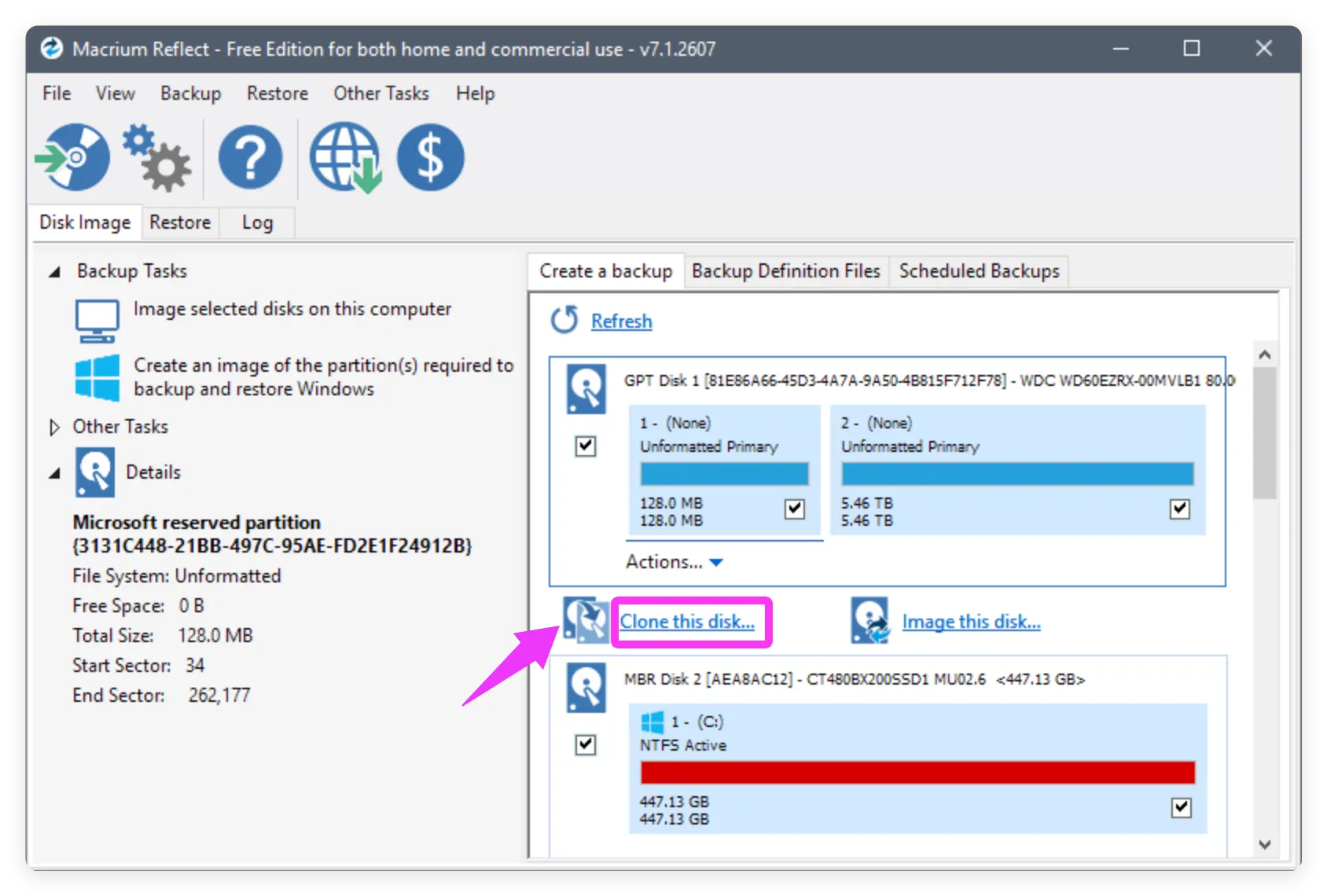
Task: Open defaults via the gears toolbar icon
Action: [x=157, y=157]
